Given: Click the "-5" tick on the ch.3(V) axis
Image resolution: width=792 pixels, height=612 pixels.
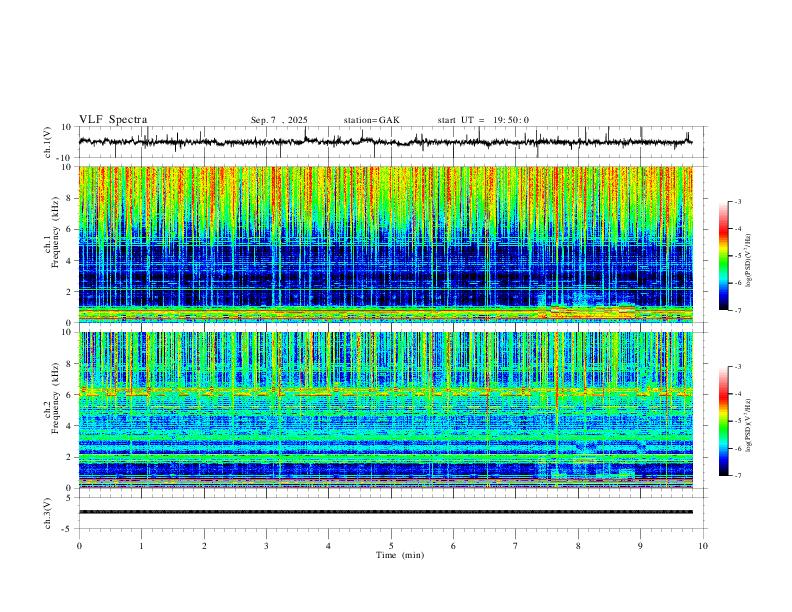Looking at the screenshot, I should pyautogui.click(x=68, y=529).
